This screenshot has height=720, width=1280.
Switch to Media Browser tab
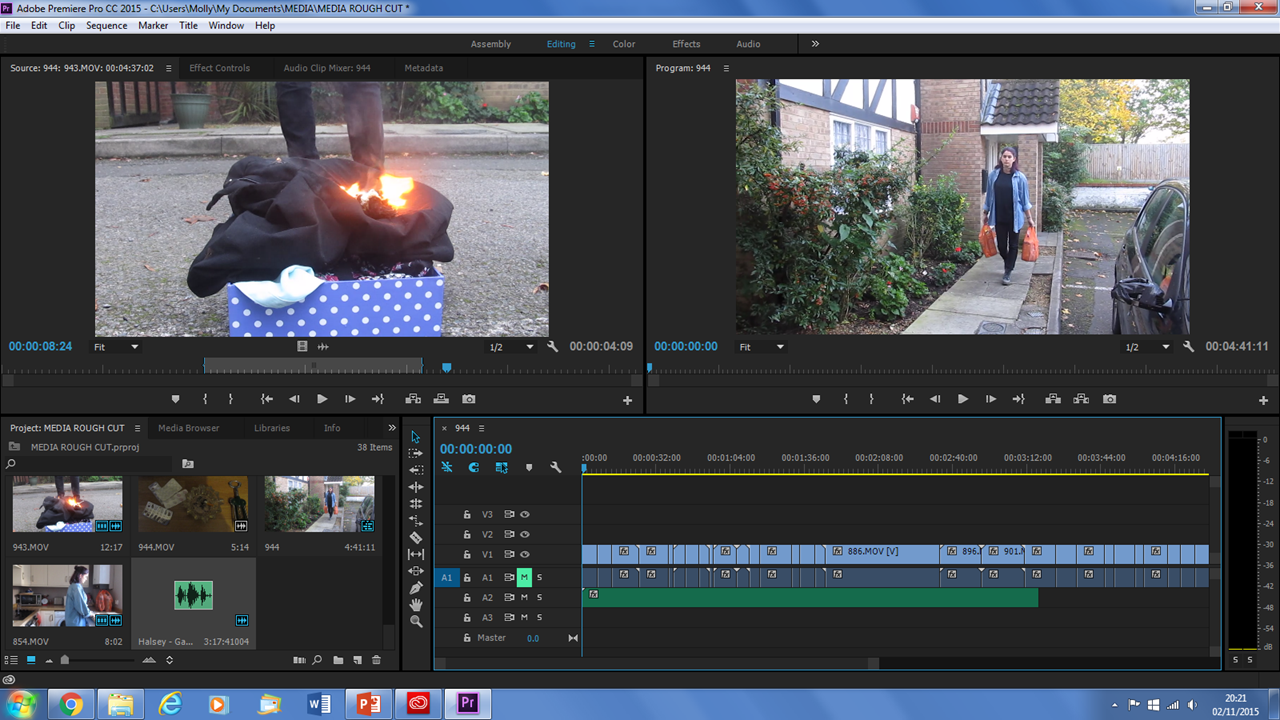[189, 428]
